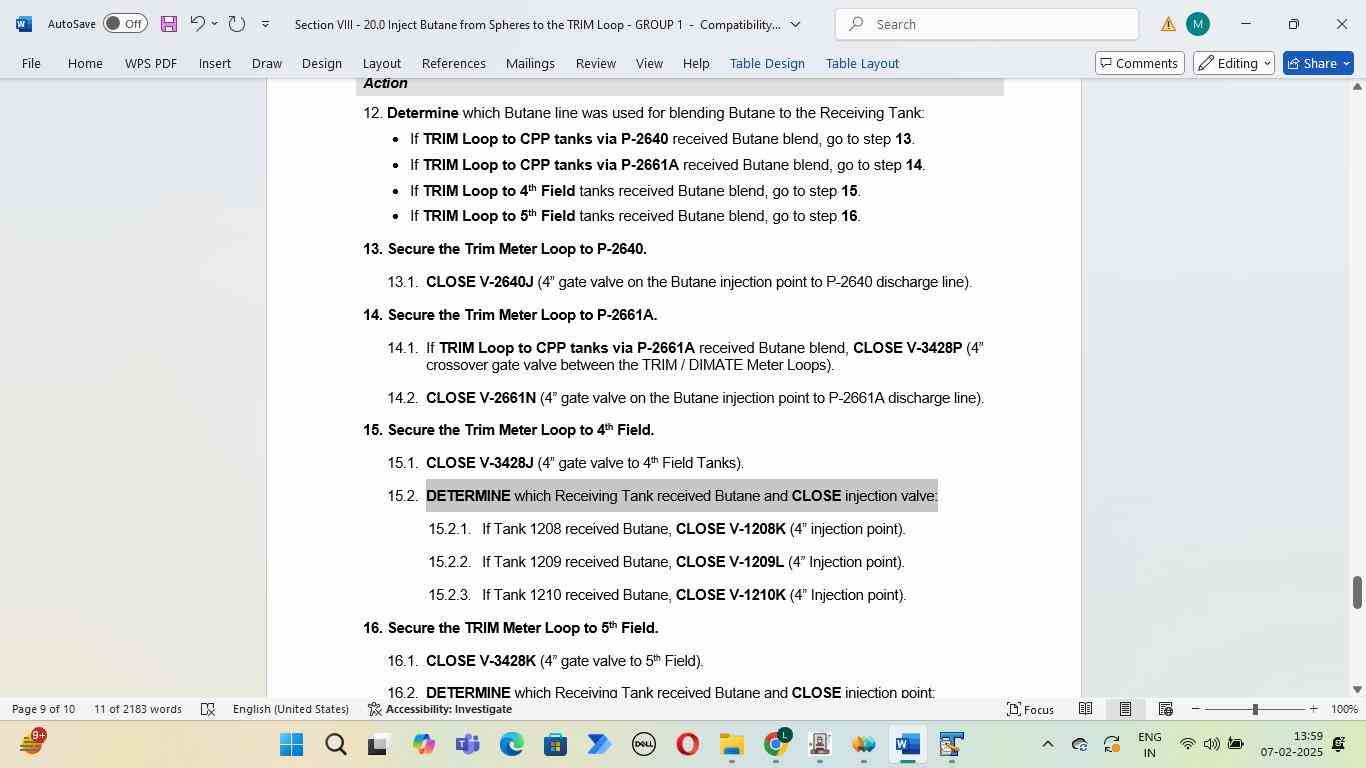The width and height of the screenshot is (1366, 768).
Task: Switch to the Home tab
Action: pyautogui.click(x=85, y=63)
